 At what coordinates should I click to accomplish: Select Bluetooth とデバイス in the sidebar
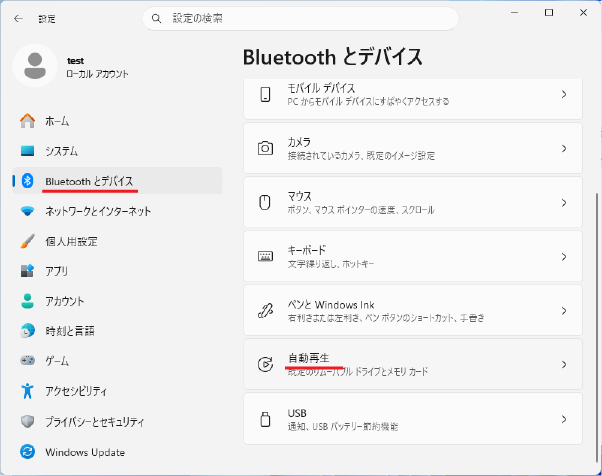[117, 180]
